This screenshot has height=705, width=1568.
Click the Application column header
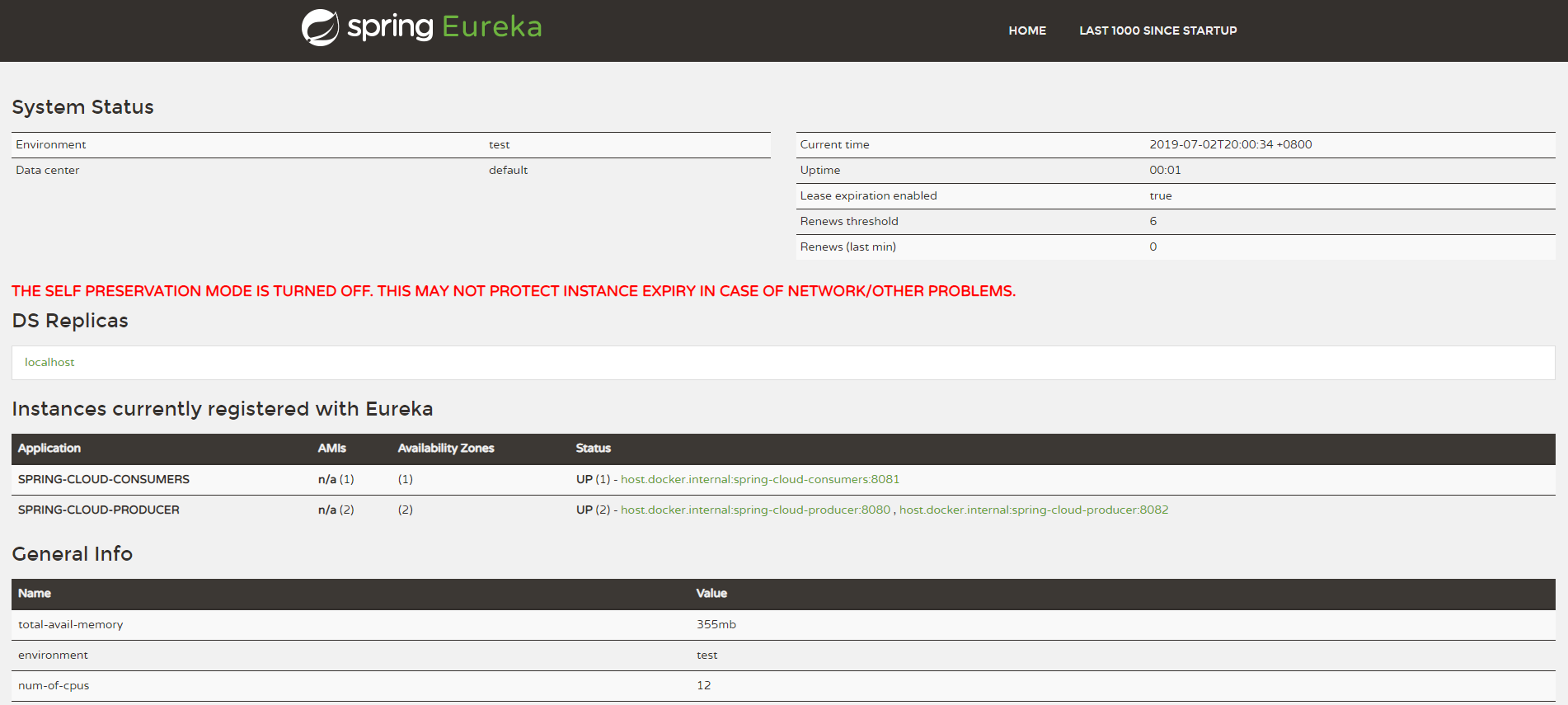click(49, 448)
